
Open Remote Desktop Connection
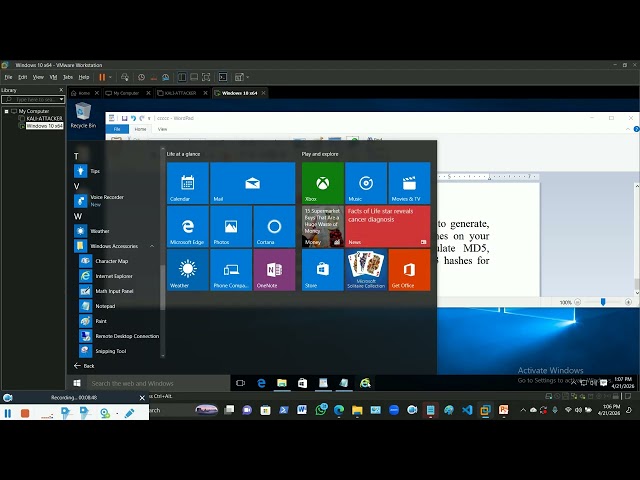[x=118, y=336]
